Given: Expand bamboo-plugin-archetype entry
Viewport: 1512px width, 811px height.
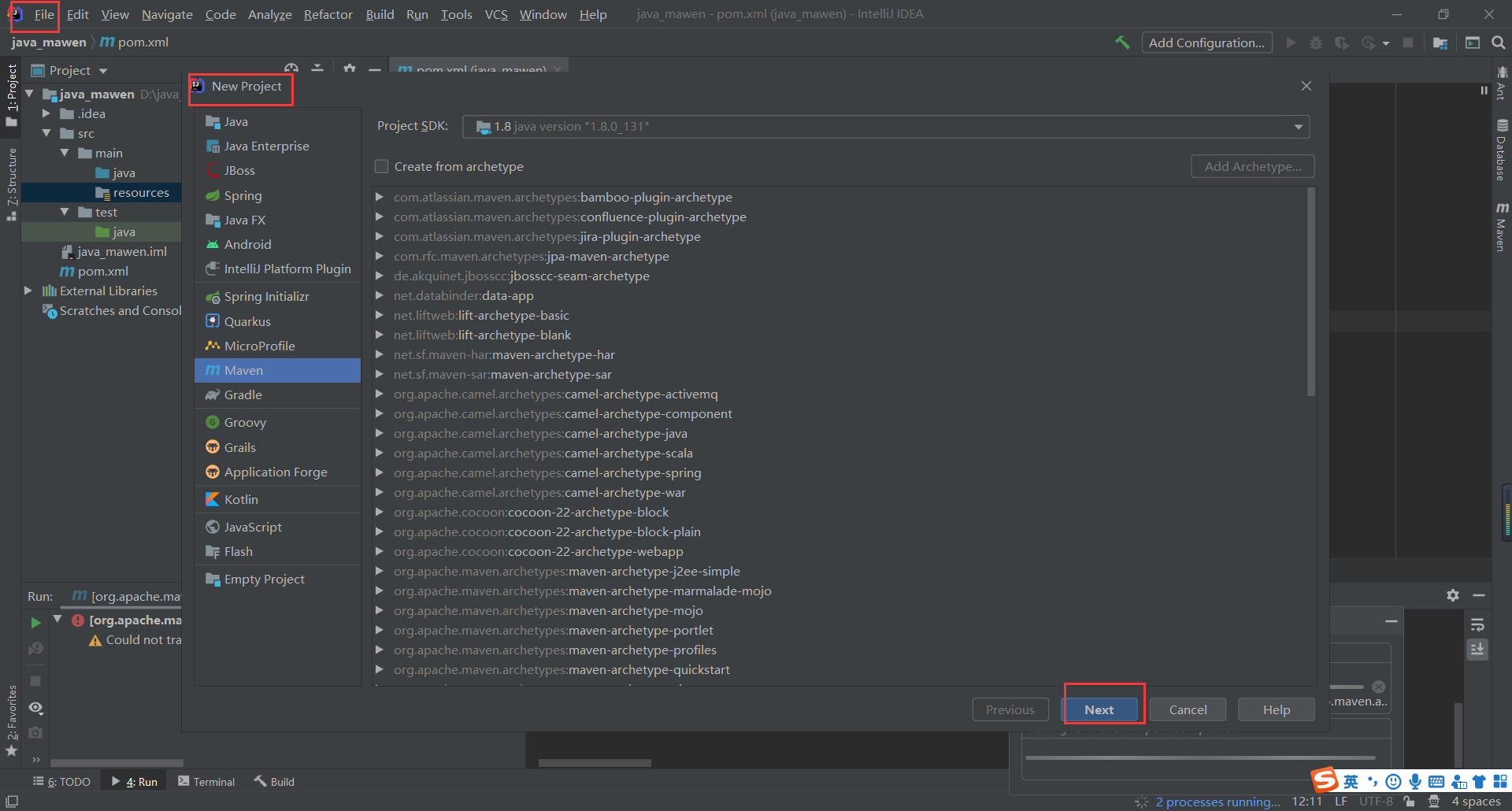Looking at the screenshot, I should click(x=379, y=197).
